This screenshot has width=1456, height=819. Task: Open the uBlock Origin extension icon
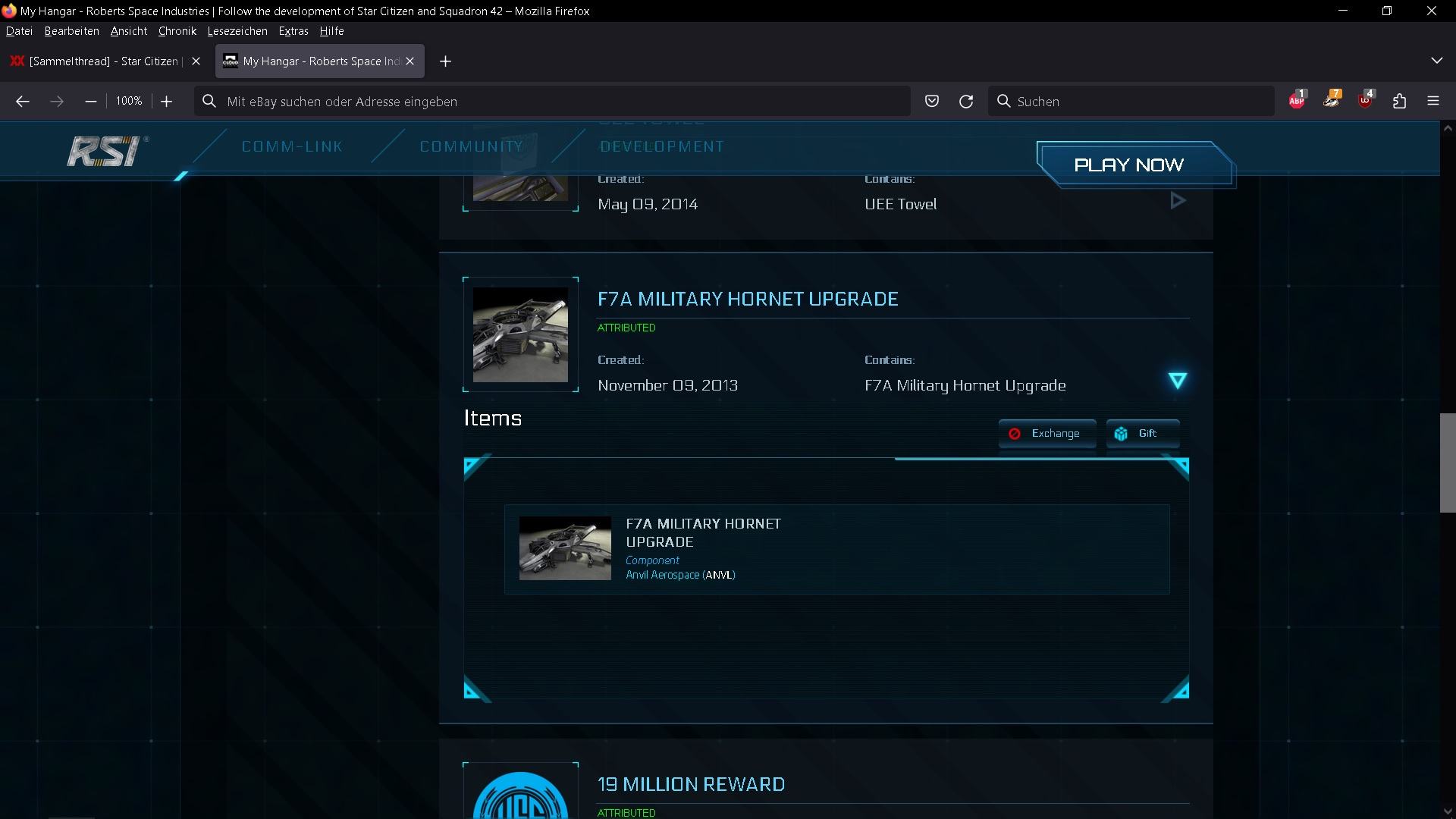coord(1366,100)
